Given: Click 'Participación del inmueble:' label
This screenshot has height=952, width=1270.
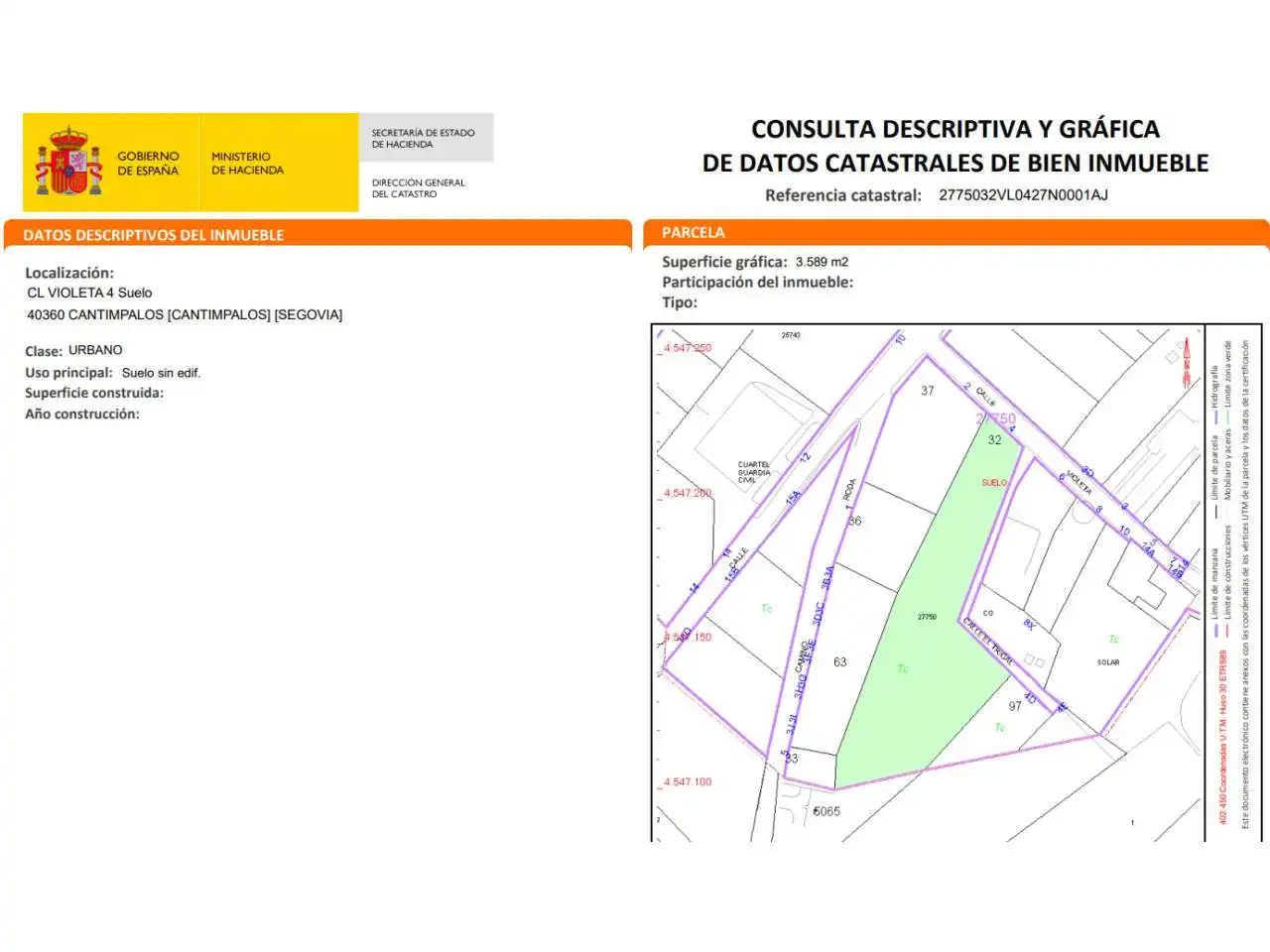Looking at the screenshot, I should coord(757,282).
